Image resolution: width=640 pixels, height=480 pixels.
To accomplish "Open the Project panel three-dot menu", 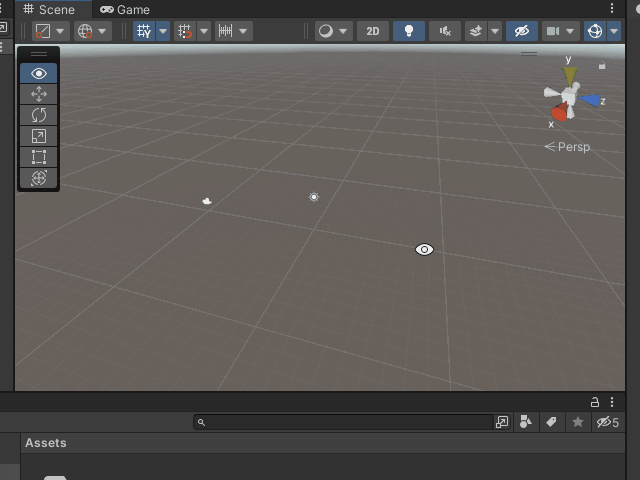I will pos(612,402).
